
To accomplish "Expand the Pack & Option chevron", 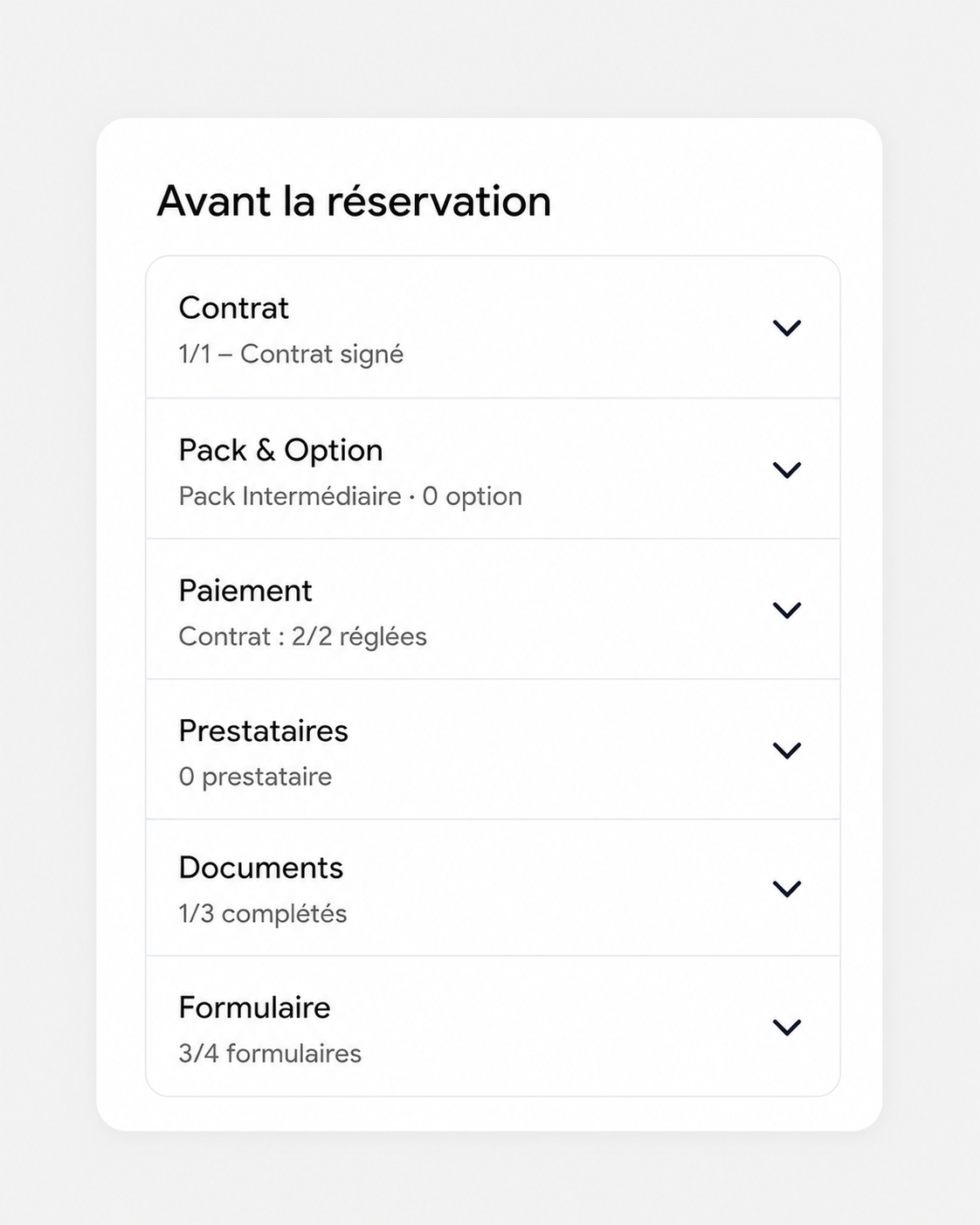I will pos(787,470).
